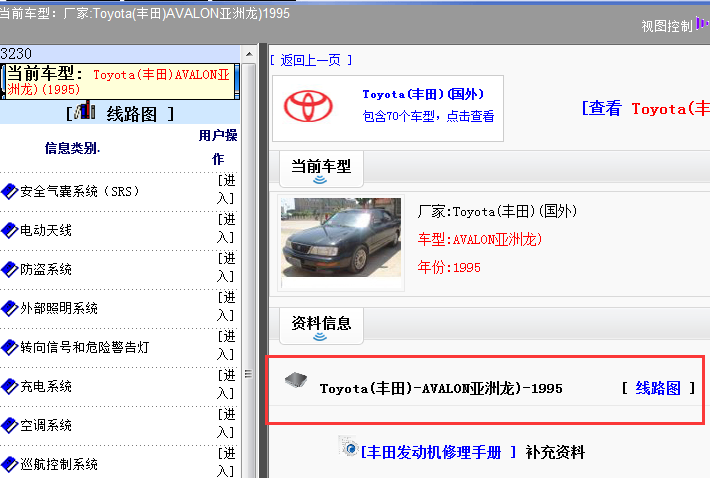Viewport: 710px width, 478px height.
Task: Collapse the 资料信息 section tab
Action: [x=321, y=325]
